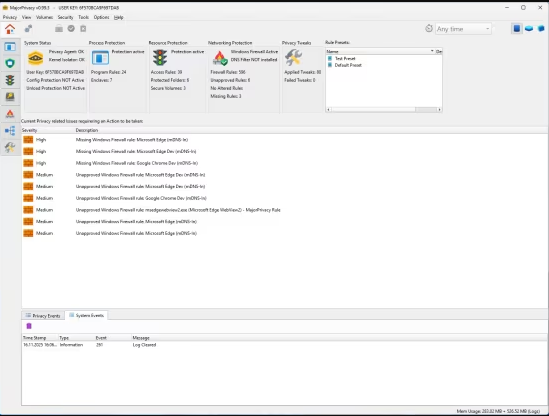549x416 pixels.
Task: Click the Name column sort arrow
Action: (432, 51)
